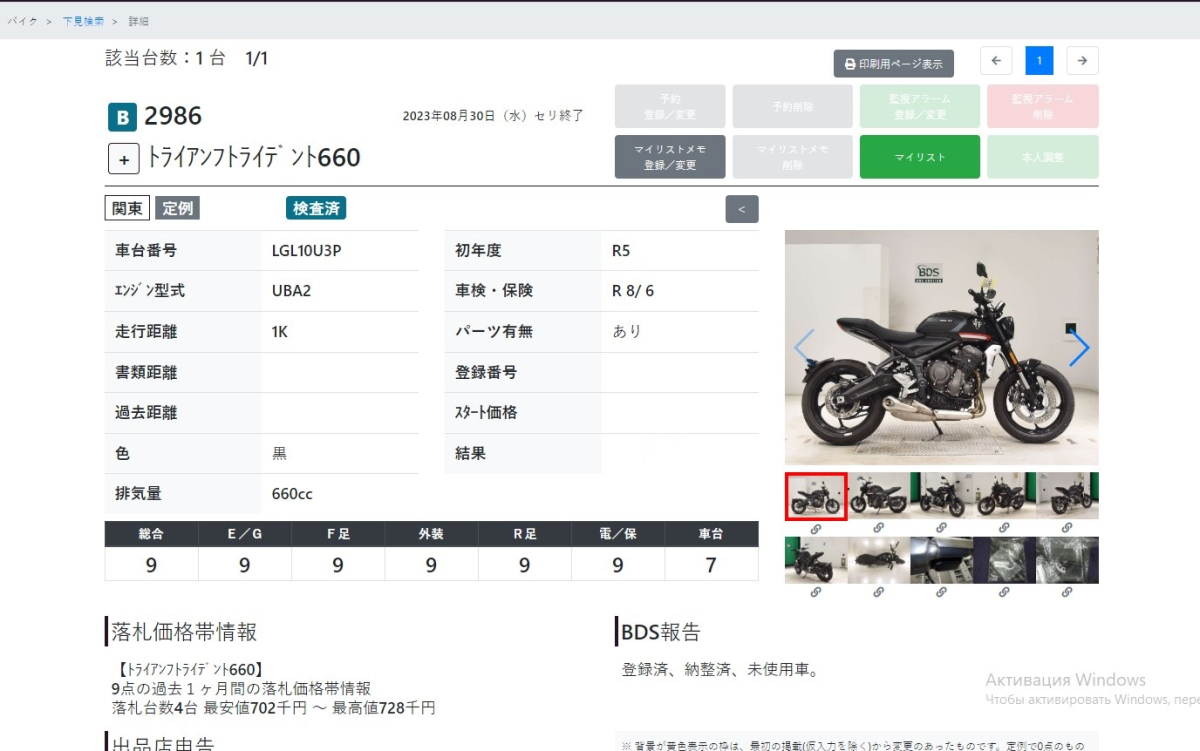Select fourth top-row motorcycle thumbnail
Viewport: 1200px width, 751px height.
coord(1005,495)
